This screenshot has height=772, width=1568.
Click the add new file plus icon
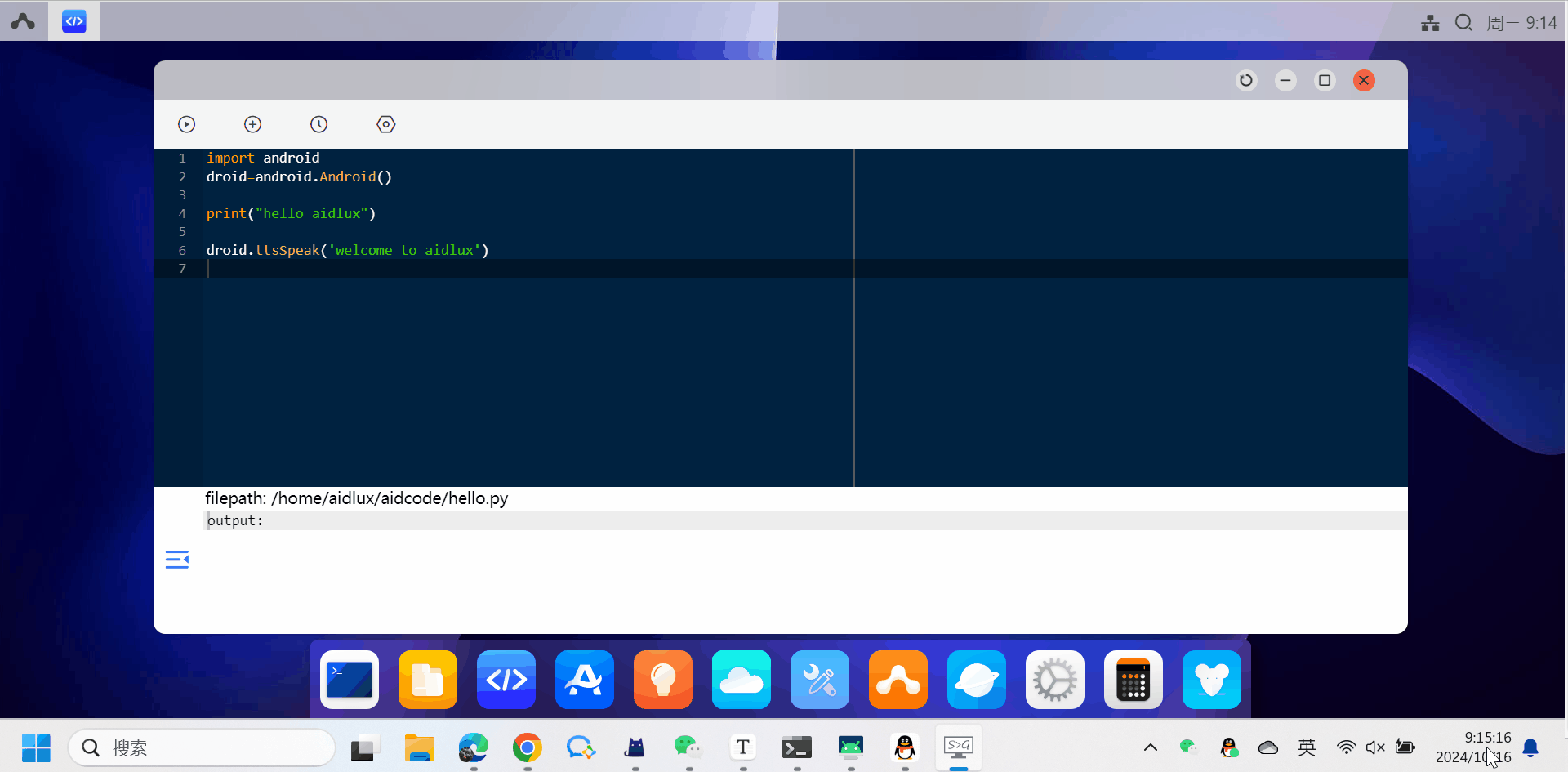[253, 124]
